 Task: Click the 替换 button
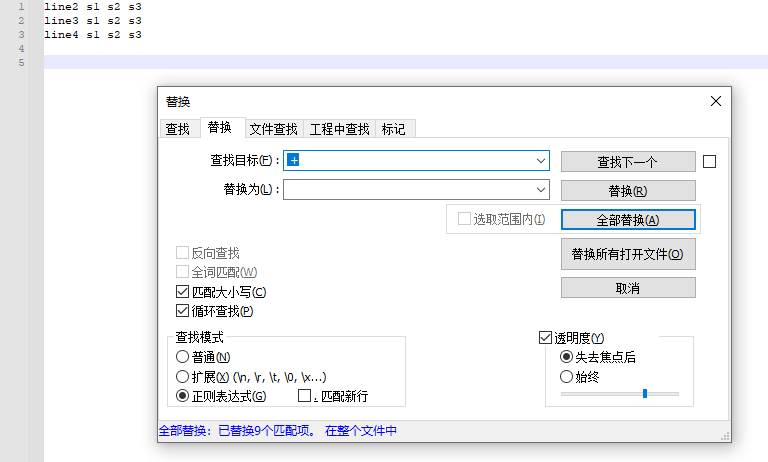coord(627,191)
